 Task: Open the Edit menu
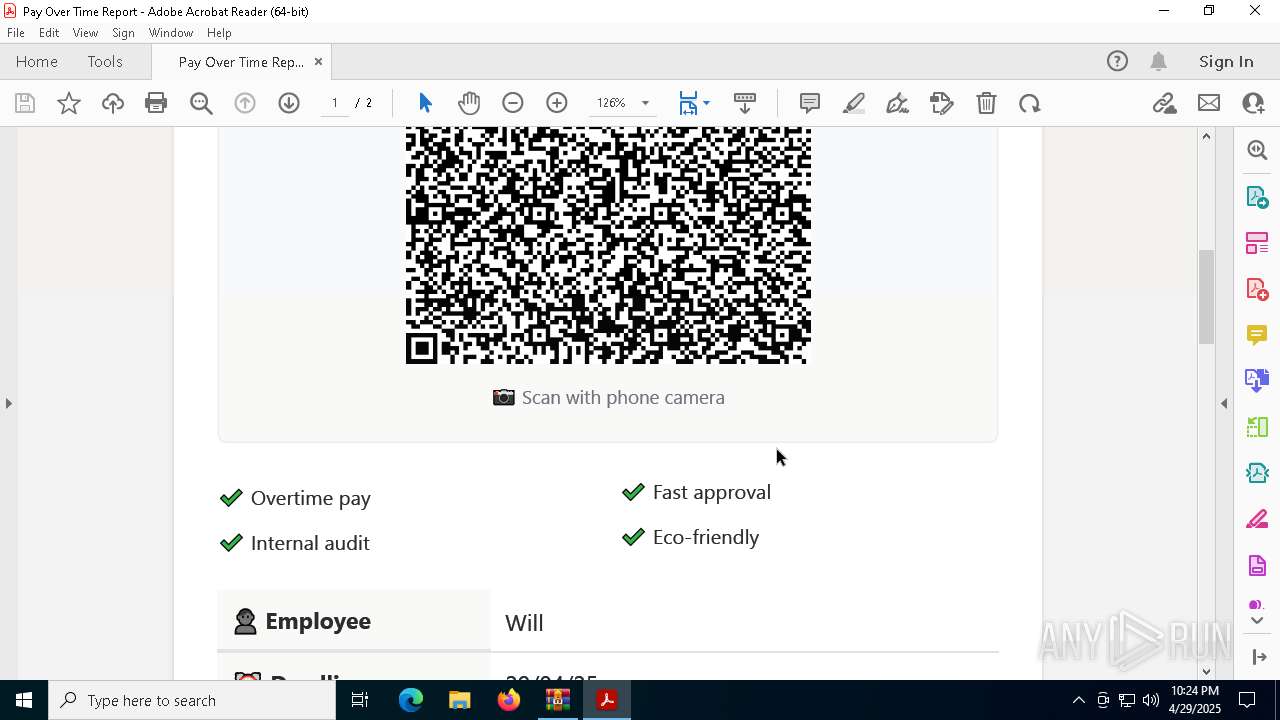pos(49,32)
